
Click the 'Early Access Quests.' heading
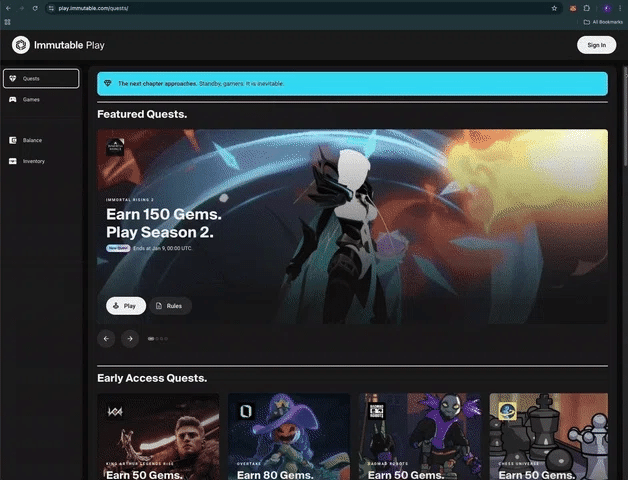point(152,378)
